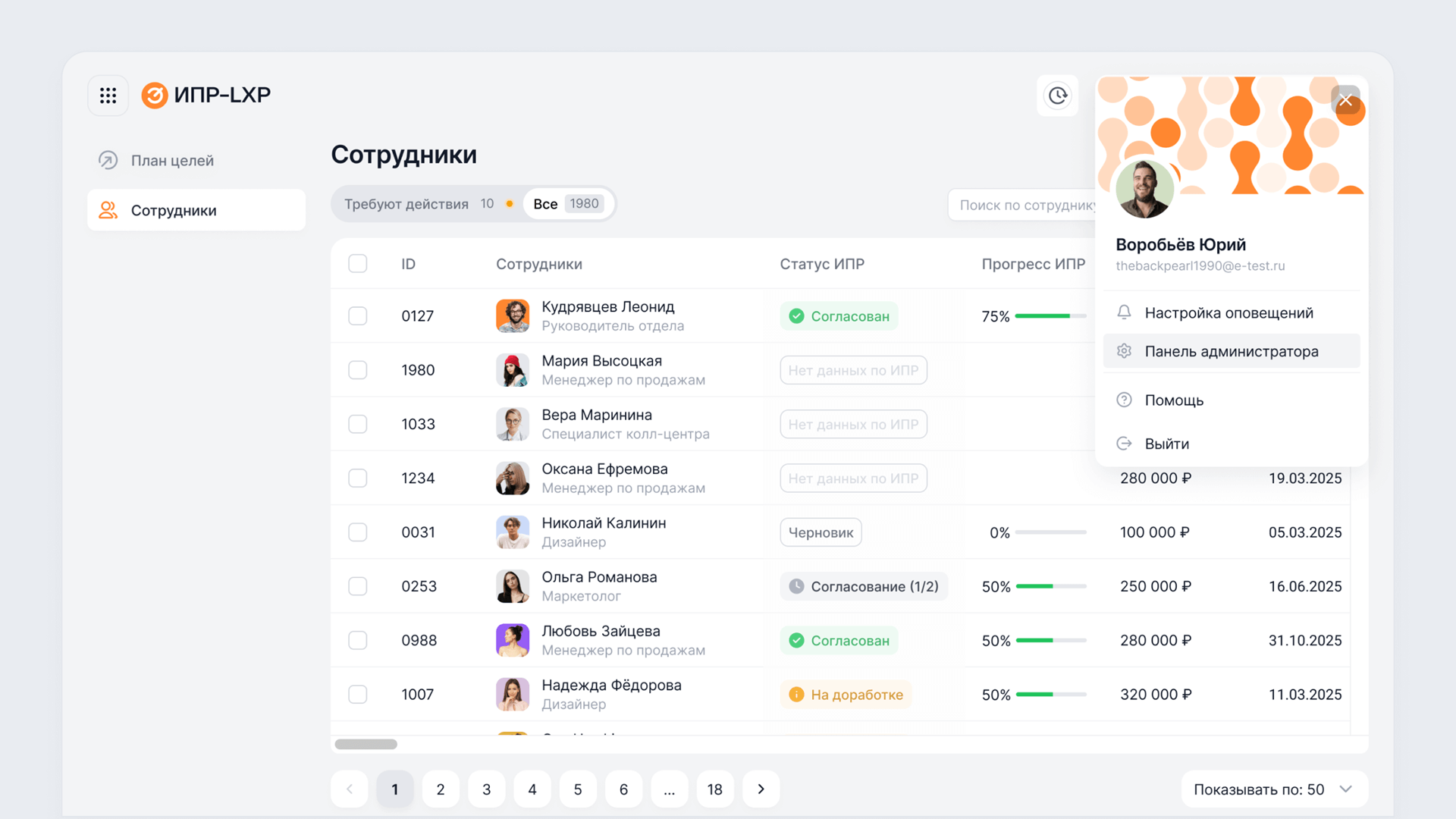Switch to Все 1980 tab

[568, 204]
